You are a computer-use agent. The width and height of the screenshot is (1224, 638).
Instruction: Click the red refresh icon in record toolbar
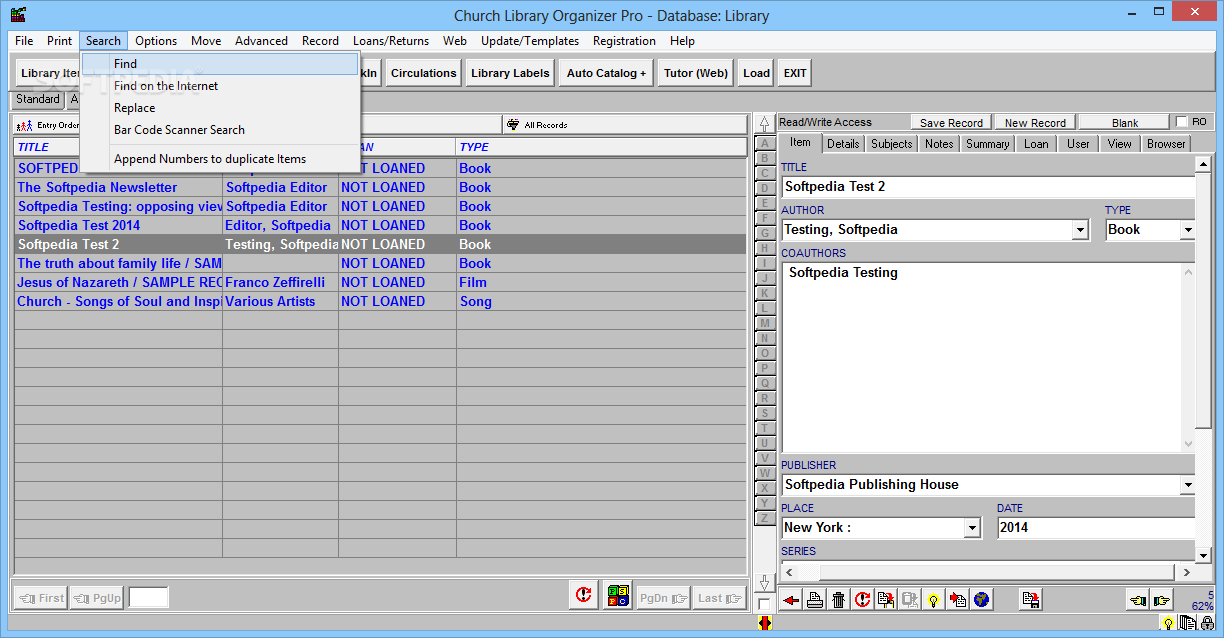(x=862, y=600)
